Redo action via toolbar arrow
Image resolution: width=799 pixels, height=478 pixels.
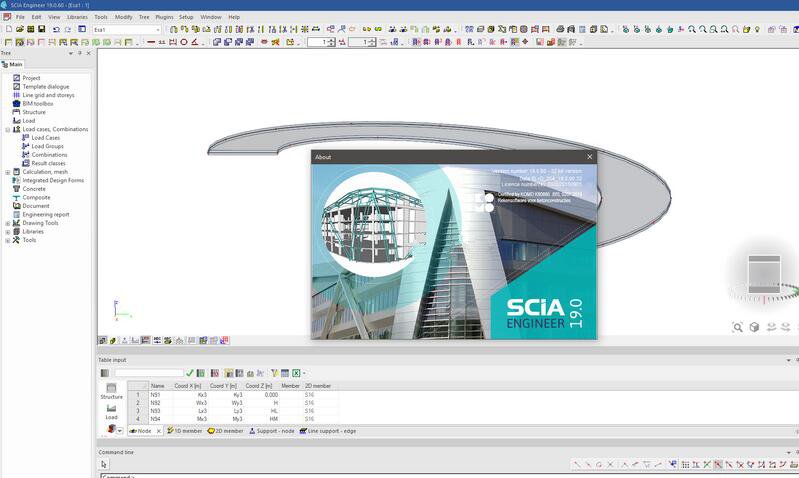coord(67,30)
